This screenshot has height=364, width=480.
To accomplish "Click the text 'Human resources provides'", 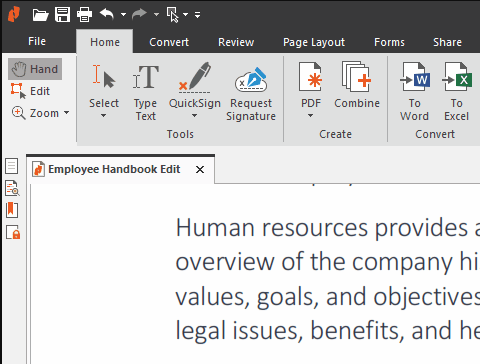I will point(322,228).
